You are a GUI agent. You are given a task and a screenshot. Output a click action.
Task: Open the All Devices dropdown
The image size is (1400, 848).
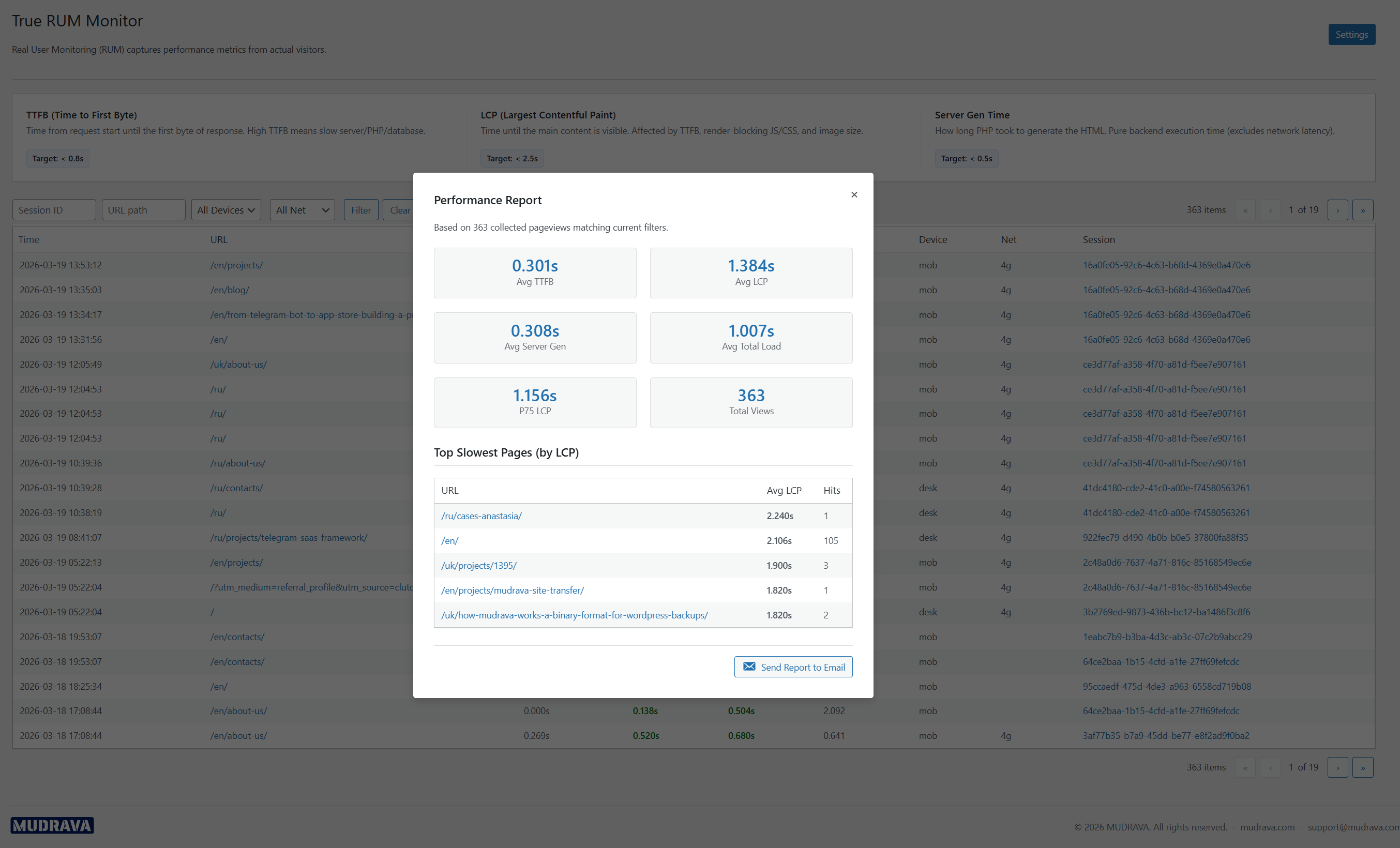click(225, 209)
